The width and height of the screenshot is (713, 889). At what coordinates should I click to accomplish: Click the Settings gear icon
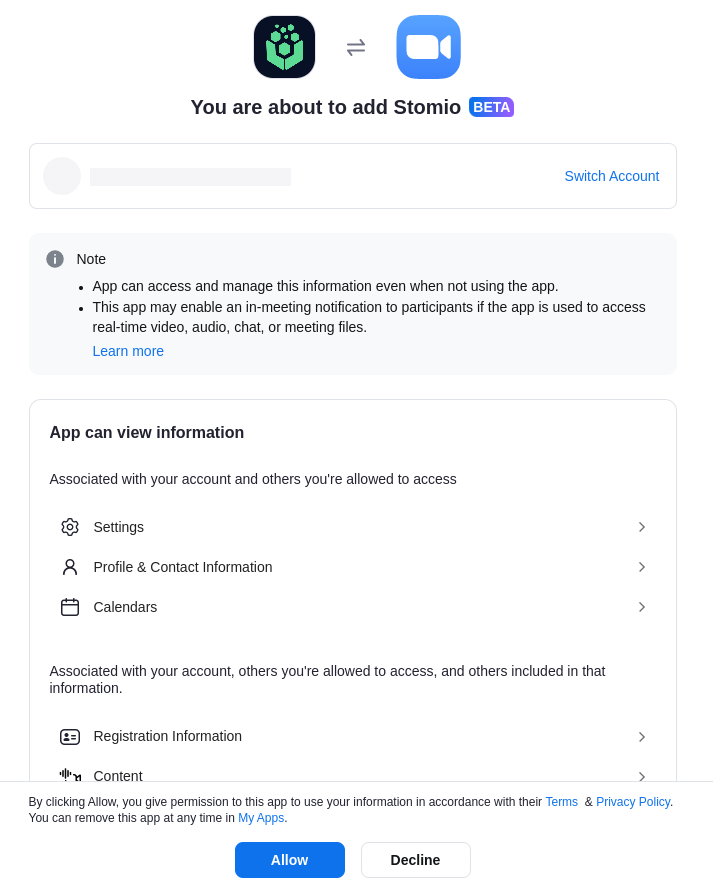70,527
